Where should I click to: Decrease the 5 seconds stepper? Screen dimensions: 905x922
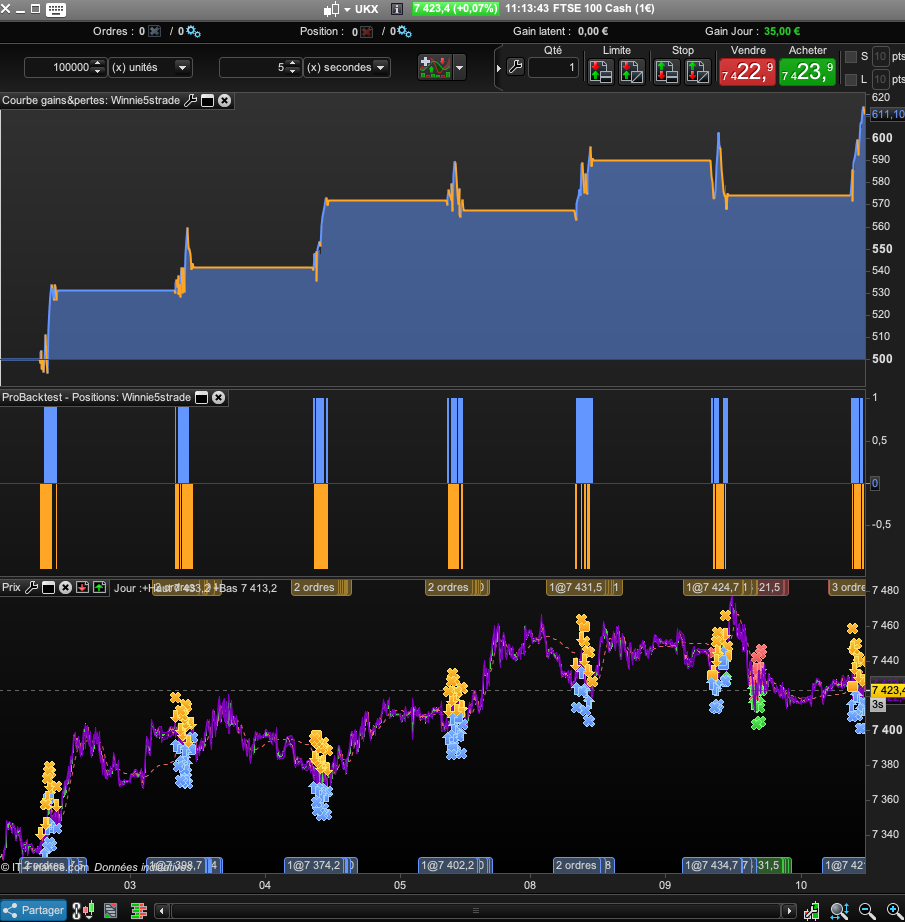pyautogui.click(x=293, y=72)
